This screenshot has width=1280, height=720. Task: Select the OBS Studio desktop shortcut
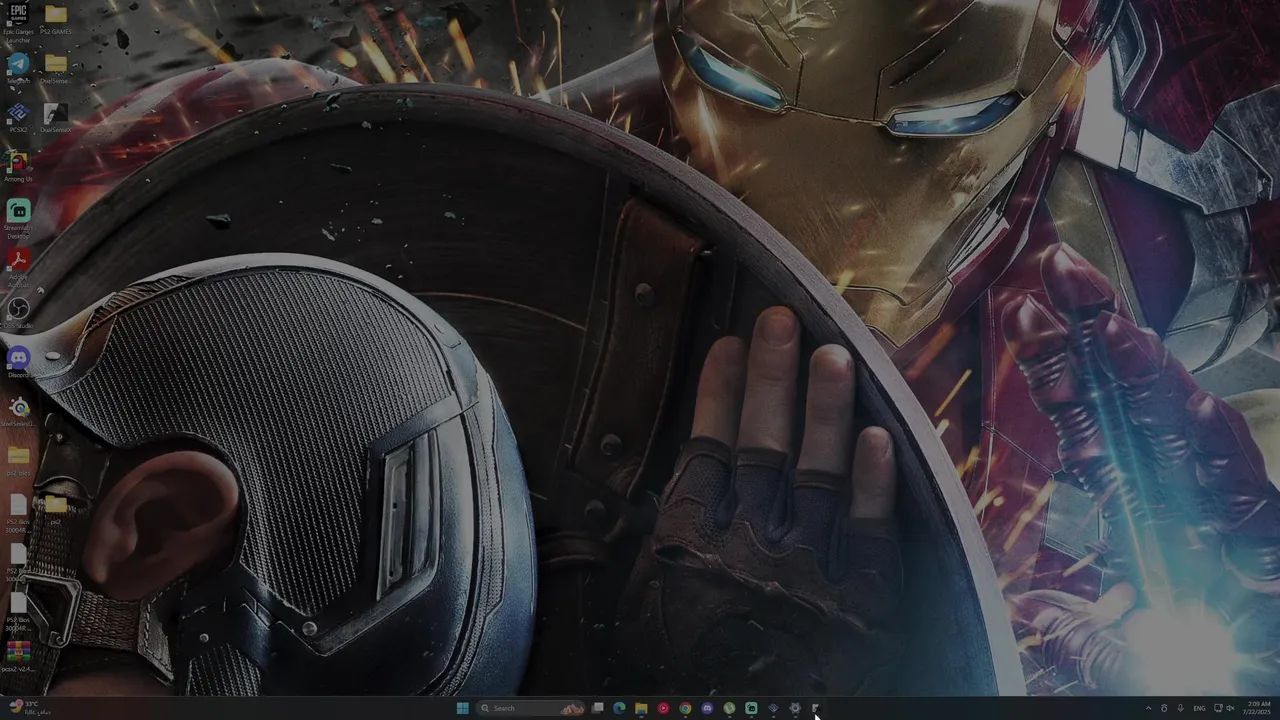click(x=18, y=313)
